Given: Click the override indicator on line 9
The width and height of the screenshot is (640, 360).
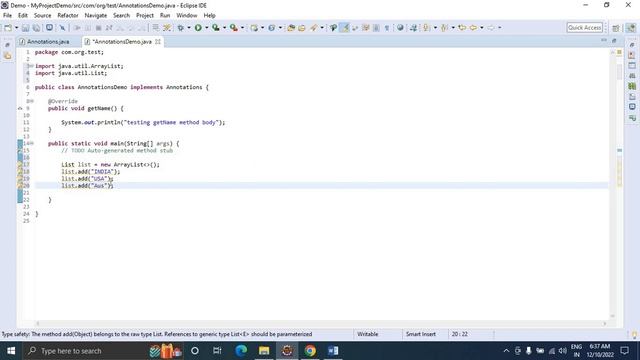Looking at the screenshot, I should (x=20, y=109).
